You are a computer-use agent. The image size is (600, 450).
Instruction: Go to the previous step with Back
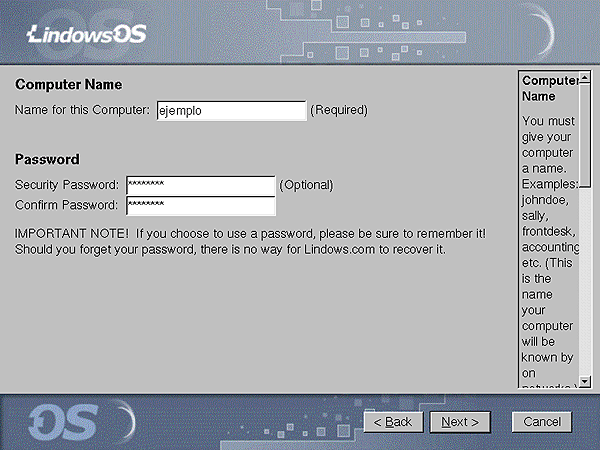pyautogui.click(x=393, y=422)
